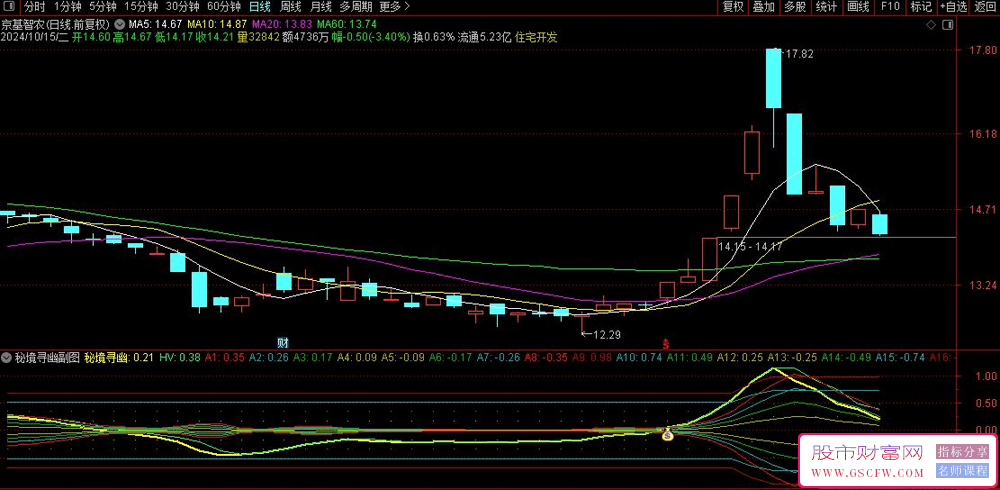
Task: Click the 秘境寻幽副图 indicator name
Action: (48, 358)
